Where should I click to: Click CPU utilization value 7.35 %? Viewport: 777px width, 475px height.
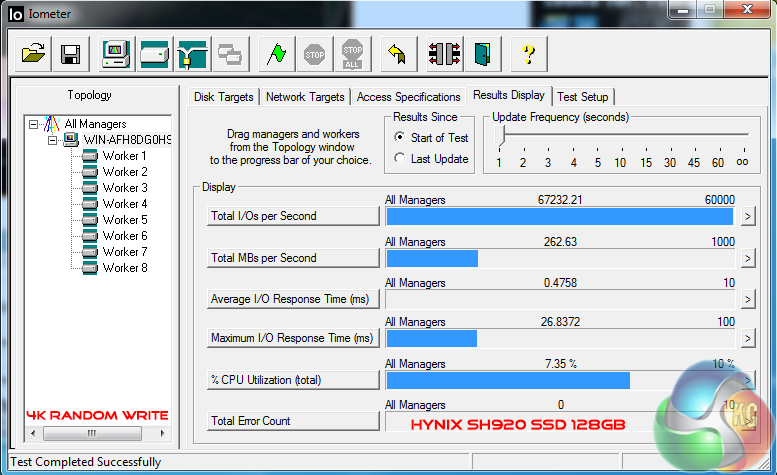tap(560, 364)
